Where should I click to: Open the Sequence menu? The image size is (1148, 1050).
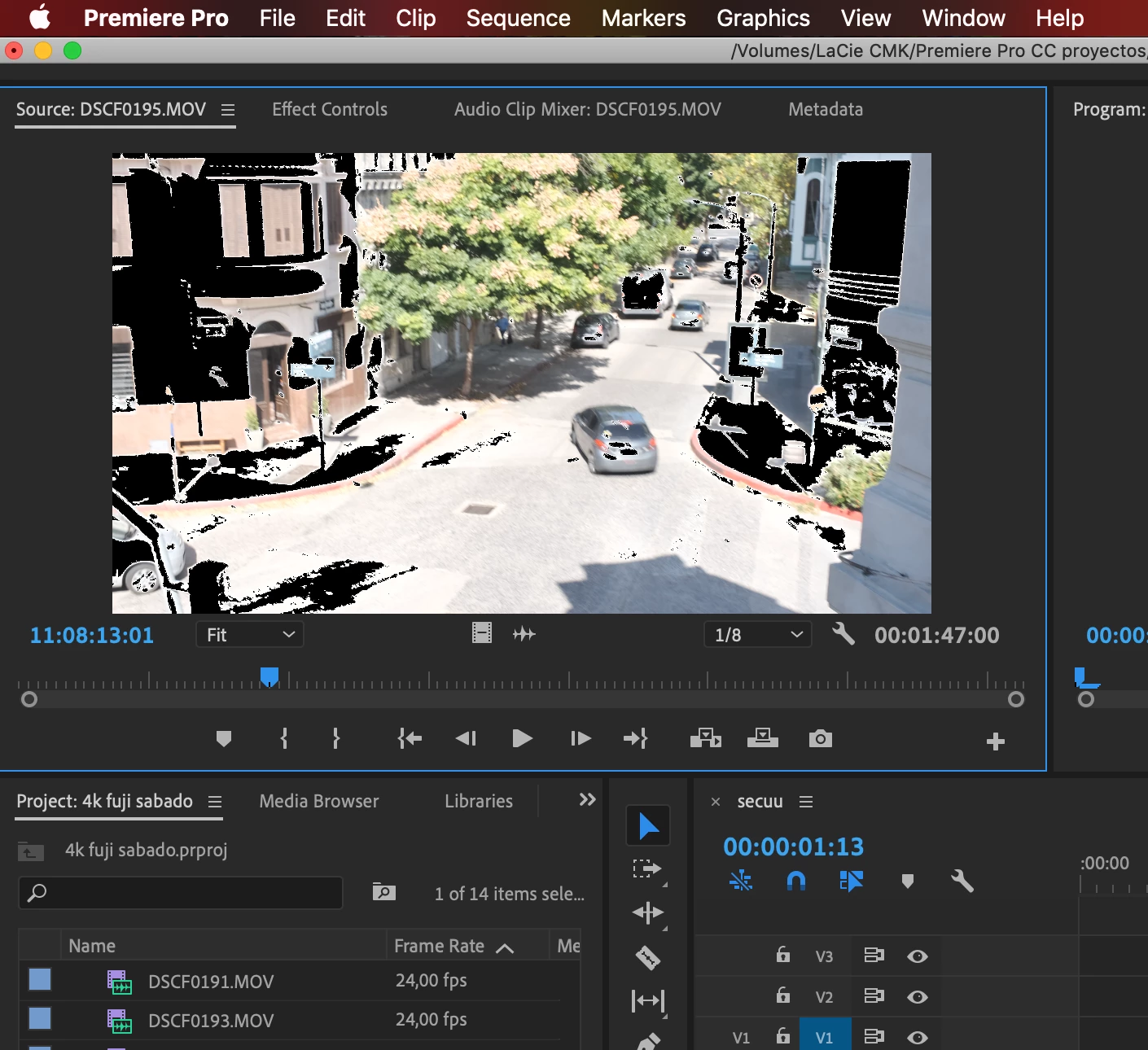point(519,18)
